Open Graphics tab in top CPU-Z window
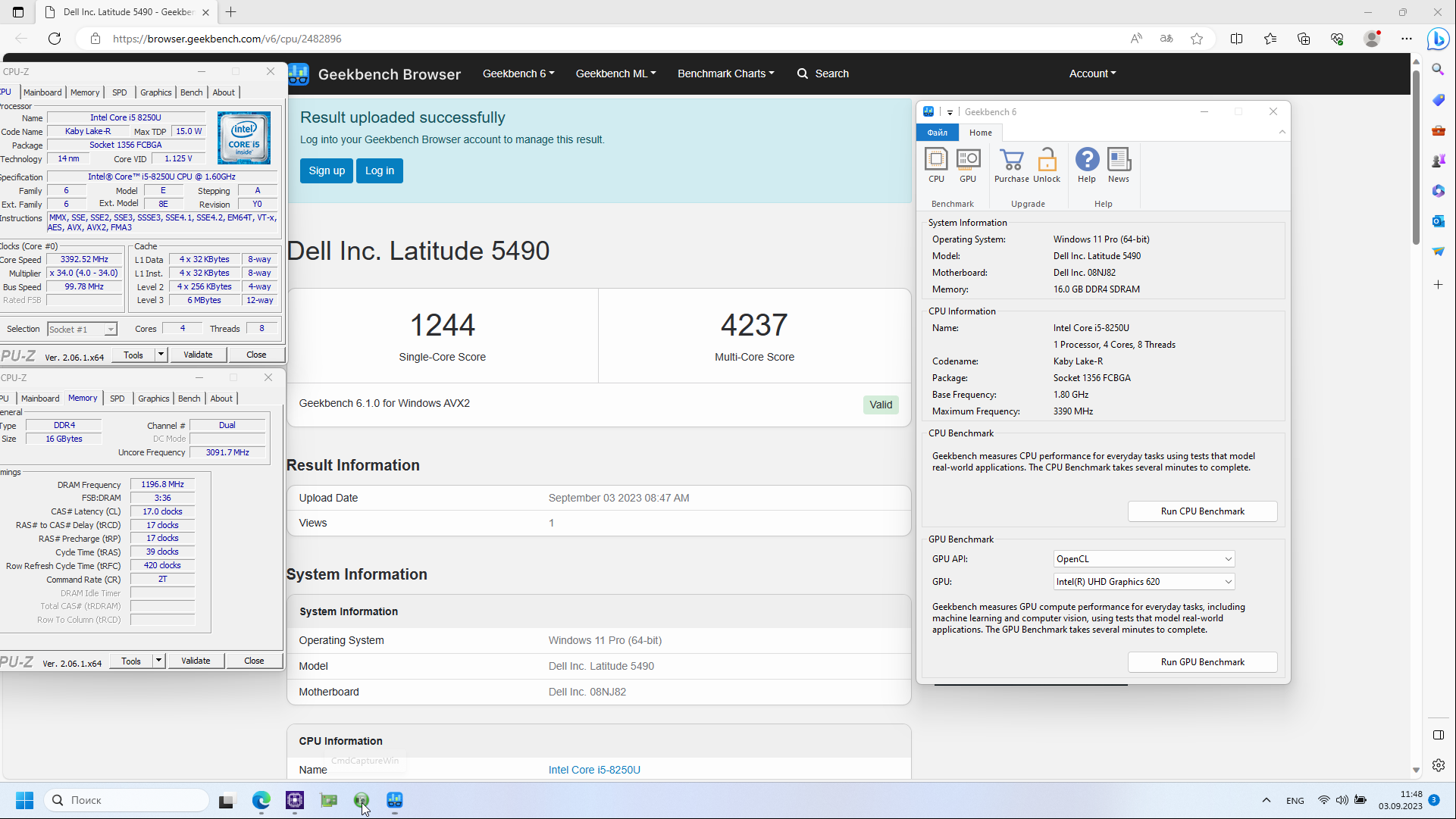 tap(156, 92)
